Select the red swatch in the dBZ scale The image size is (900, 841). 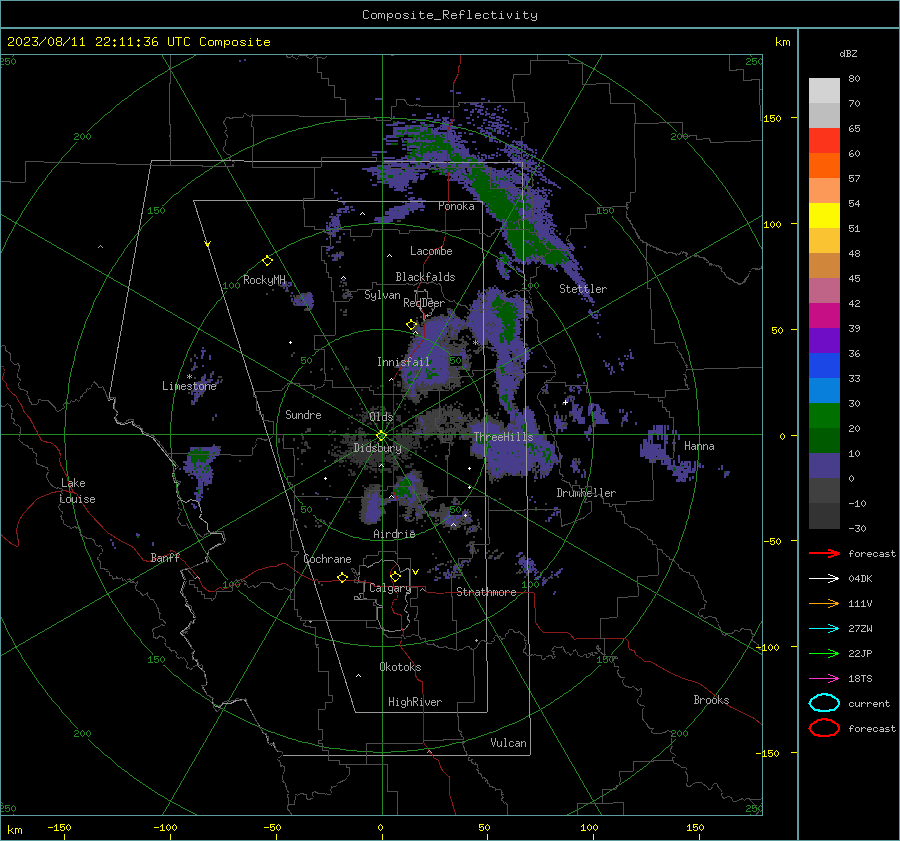point(824,140)
